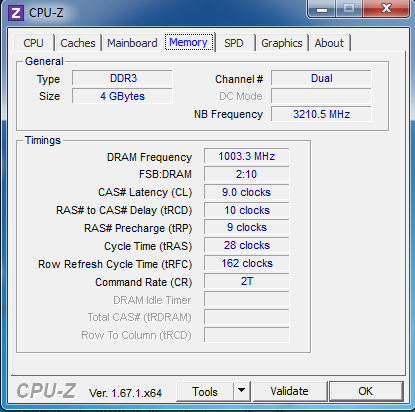Click the Type label in General
This screenshot has height=412, width=415.
tap(48, 79)
